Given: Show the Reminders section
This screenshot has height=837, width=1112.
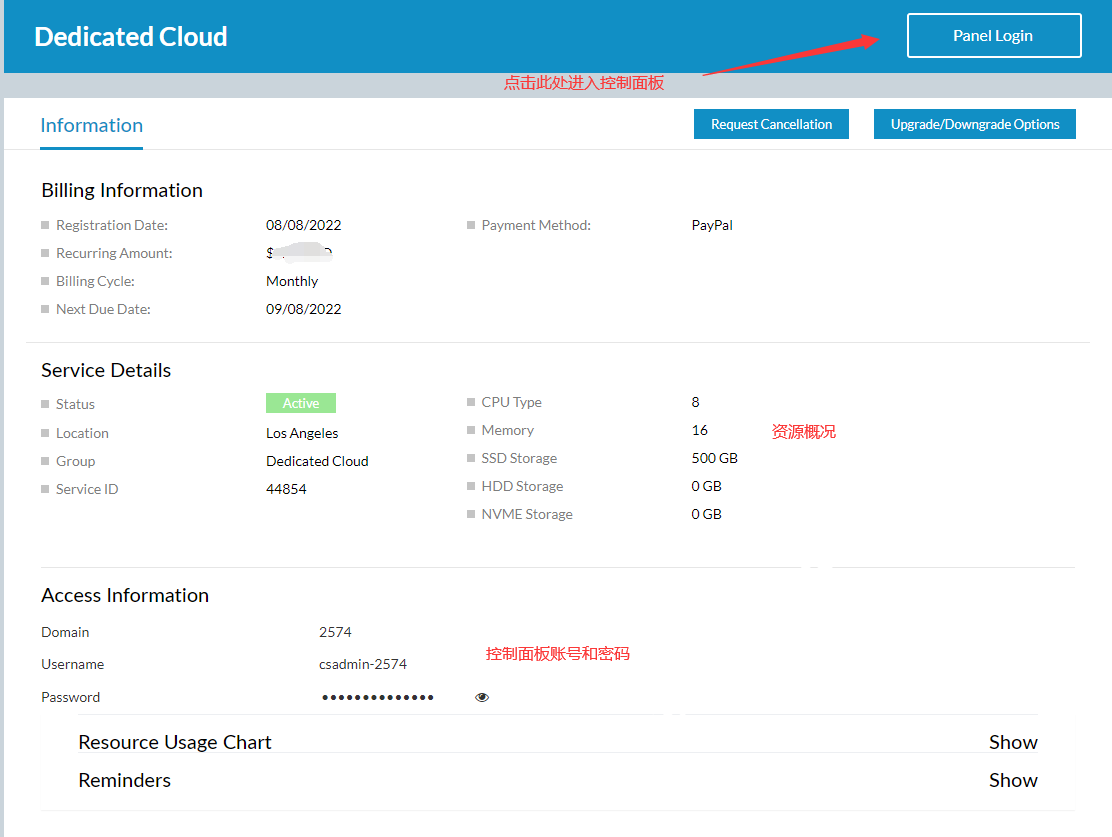Looking at the screenshot, I should 1012,780.
